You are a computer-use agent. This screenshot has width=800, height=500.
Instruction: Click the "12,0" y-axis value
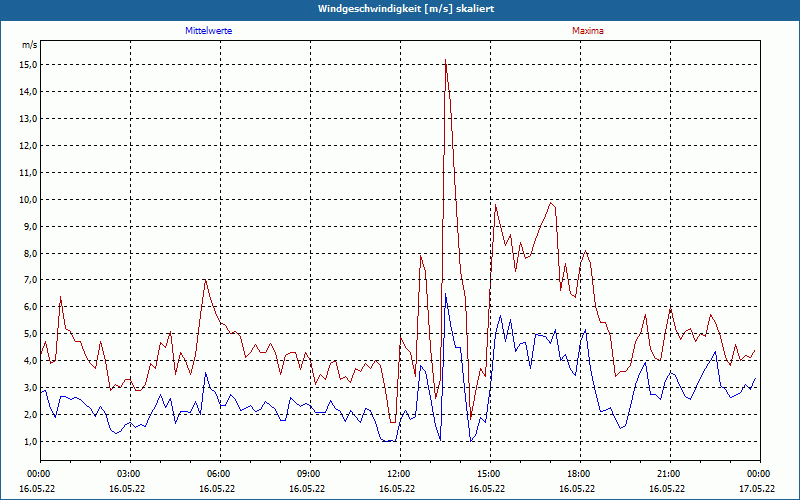[x=28, y=146]
